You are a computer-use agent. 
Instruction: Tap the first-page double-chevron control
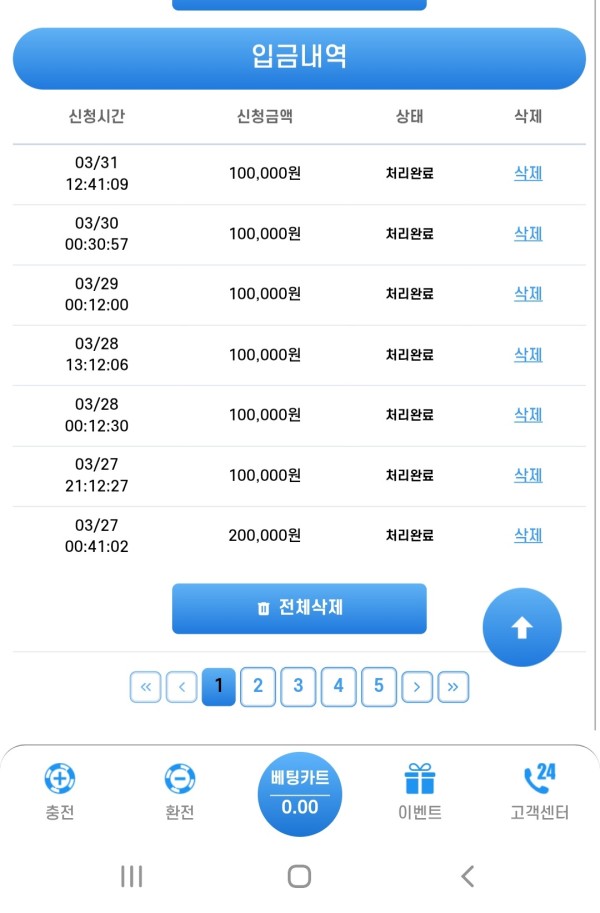(145, 686)
